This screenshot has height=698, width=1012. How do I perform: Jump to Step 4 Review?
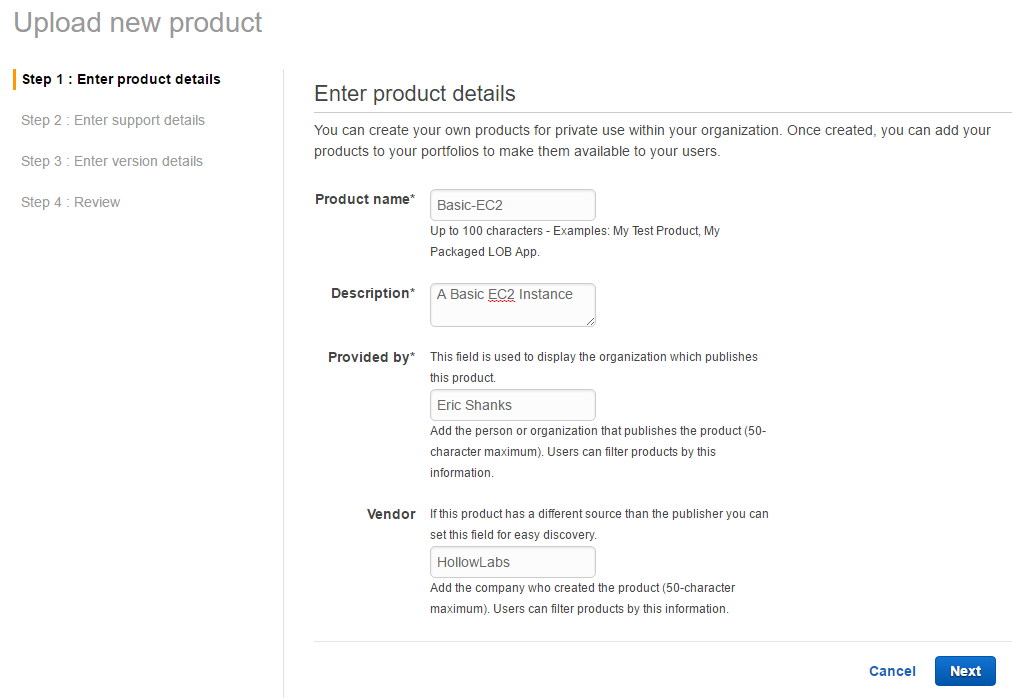71,202
